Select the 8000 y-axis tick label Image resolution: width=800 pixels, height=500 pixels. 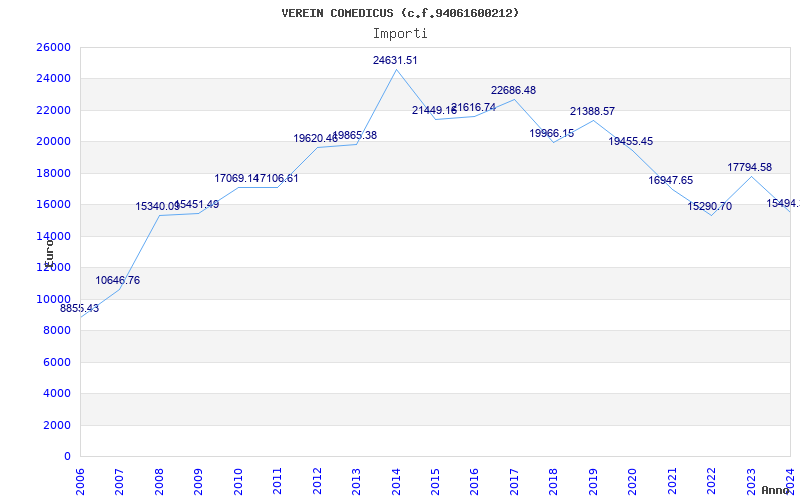[x=57, y=331]
